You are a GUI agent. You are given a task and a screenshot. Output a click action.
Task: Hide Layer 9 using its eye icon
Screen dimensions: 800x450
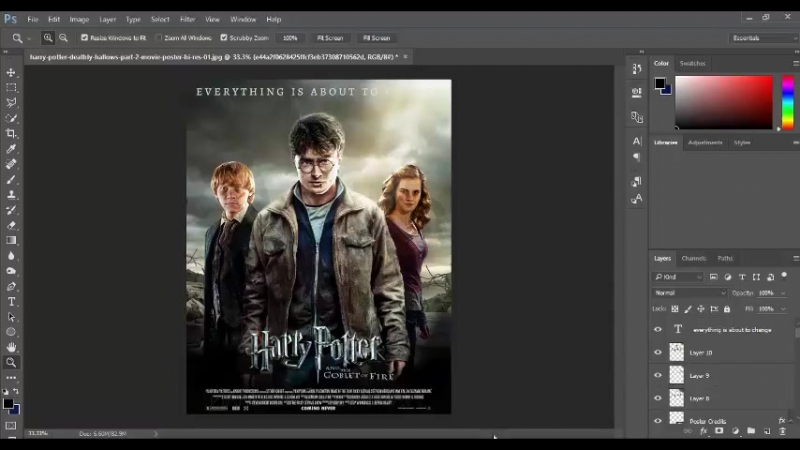658,376
